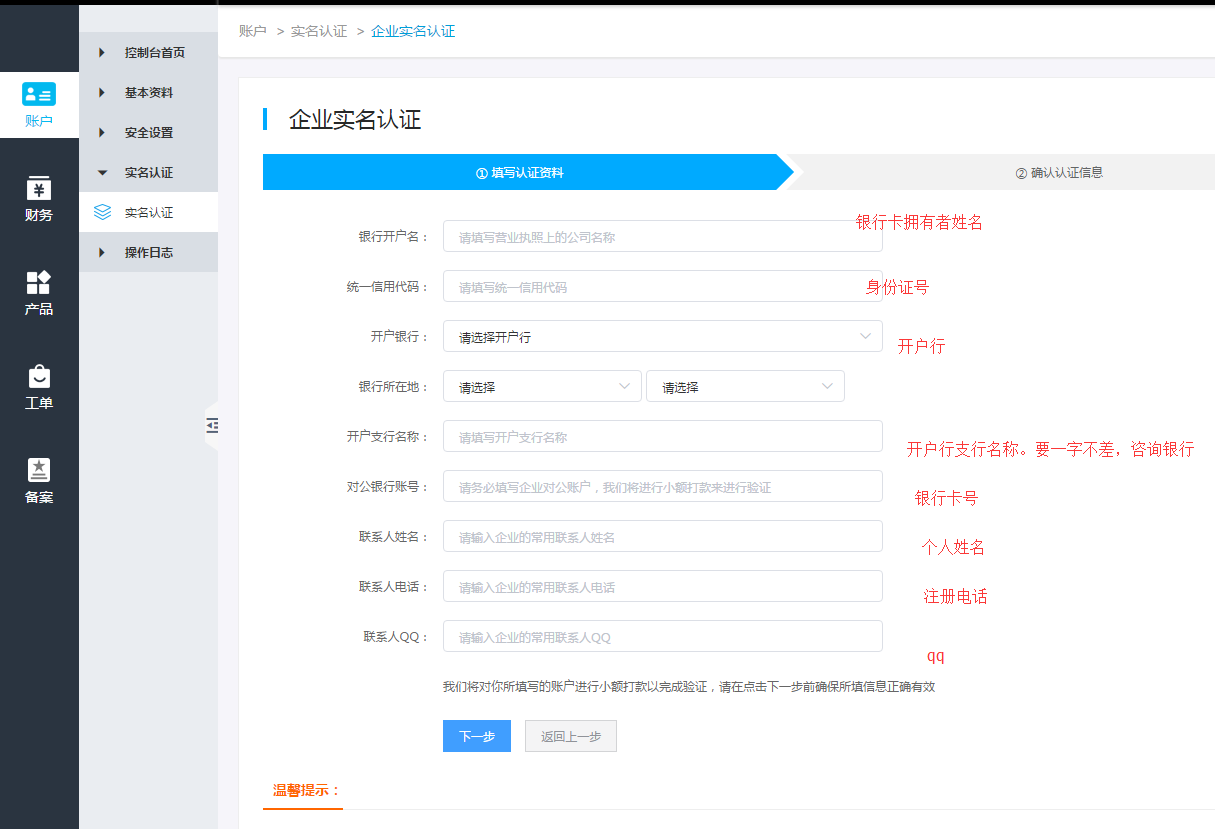Open the second 银行所在地 请选择 dropdown
This screenshot has height=829, width=1215.
[746, 386]
